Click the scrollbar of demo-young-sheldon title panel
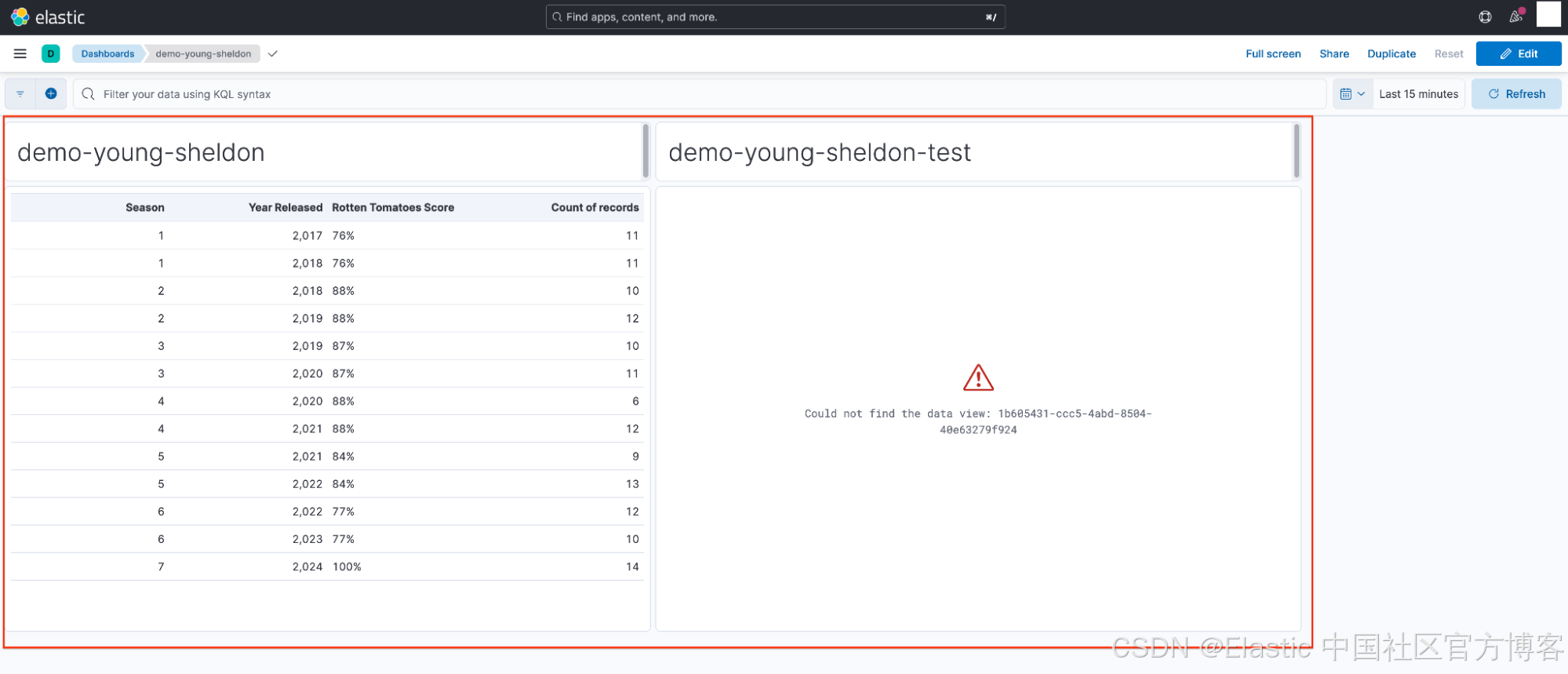This screenshot has width=1568, height=674. [x=646, y=151]
